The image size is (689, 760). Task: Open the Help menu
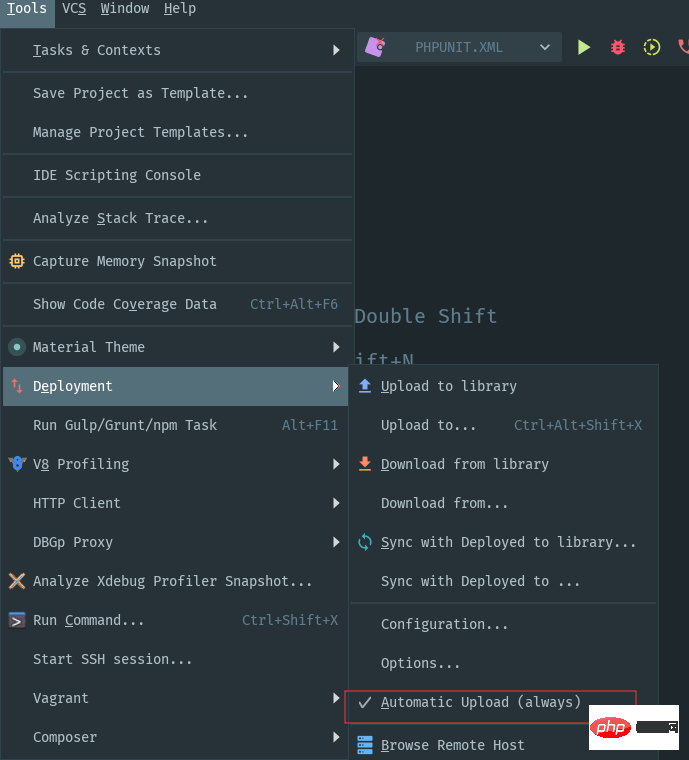180,9
